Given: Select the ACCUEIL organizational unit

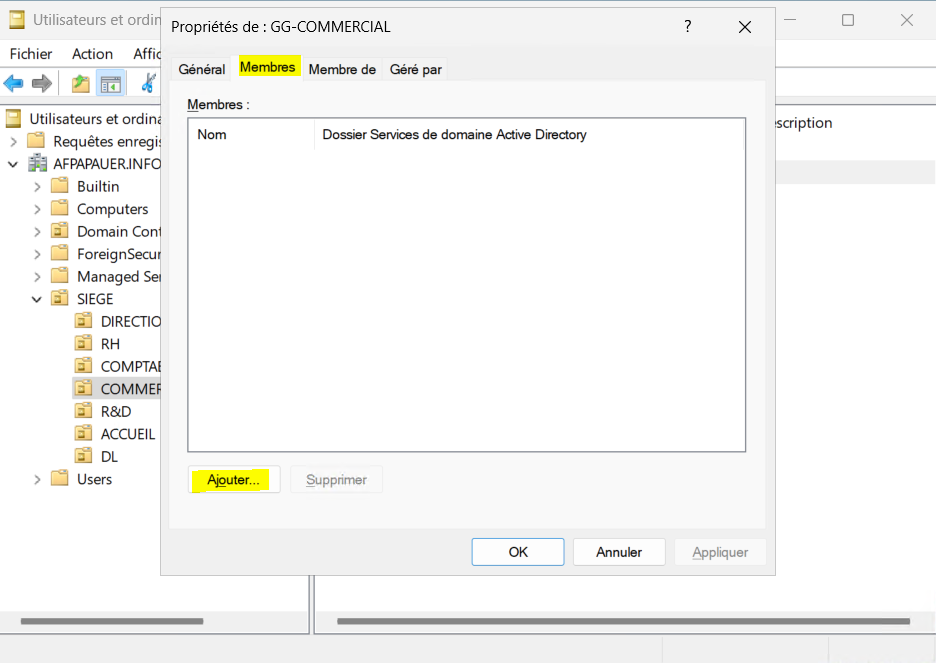Looking at the screenshot, I should pos(127,434).
